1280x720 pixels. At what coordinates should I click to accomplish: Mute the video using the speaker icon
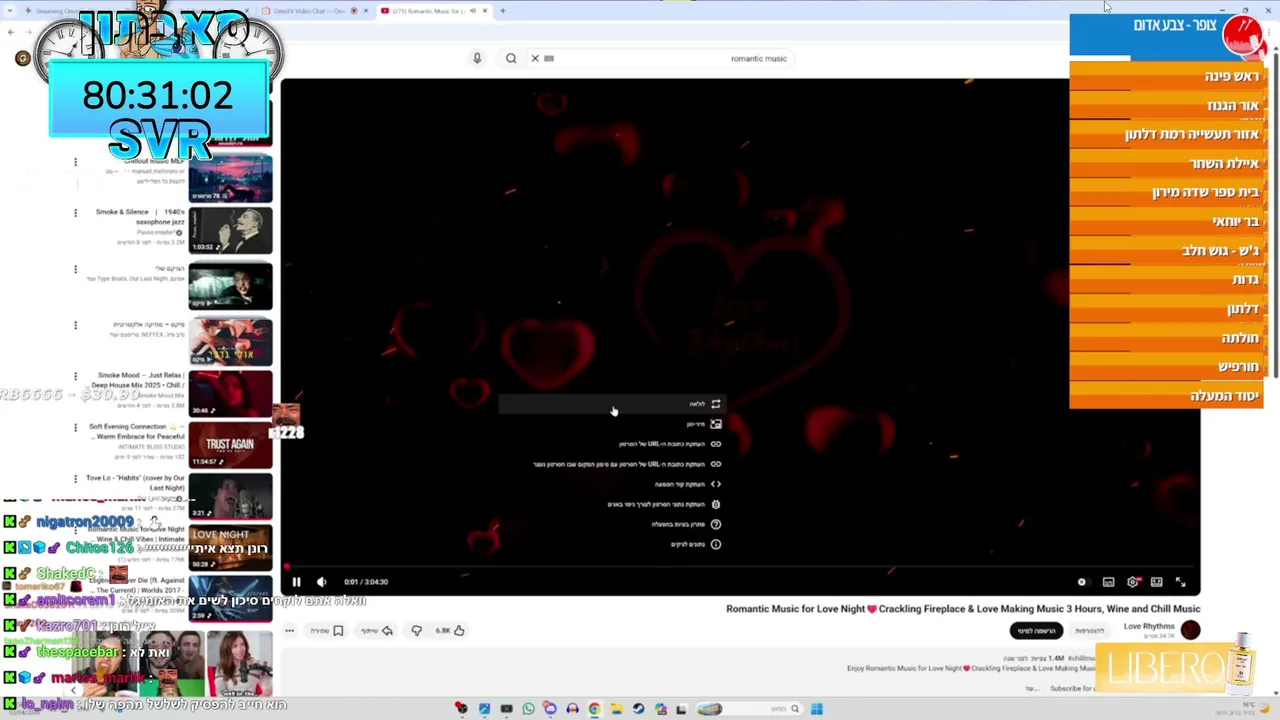coord(322,582)
